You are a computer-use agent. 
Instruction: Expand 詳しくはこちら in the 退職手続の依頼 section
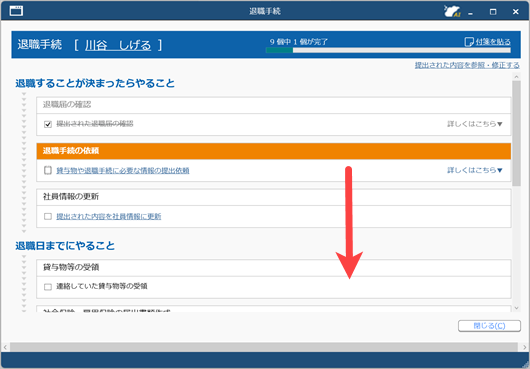click(x=475, y=170)
